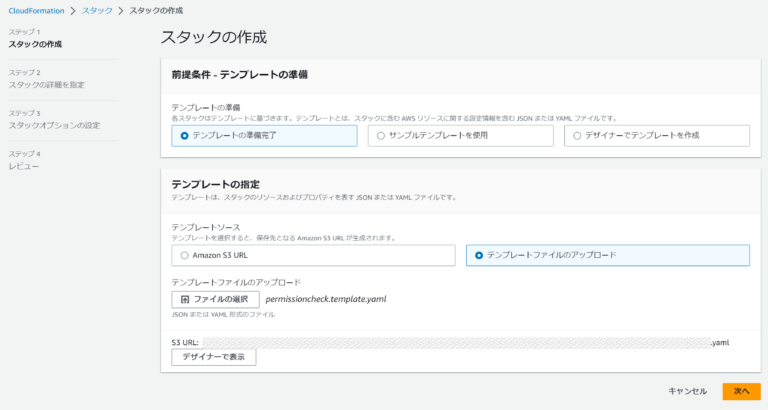The image size is (768, 410).
Task: Select テンプレートファイルのアップロード radio option
Action: point(607,255)
